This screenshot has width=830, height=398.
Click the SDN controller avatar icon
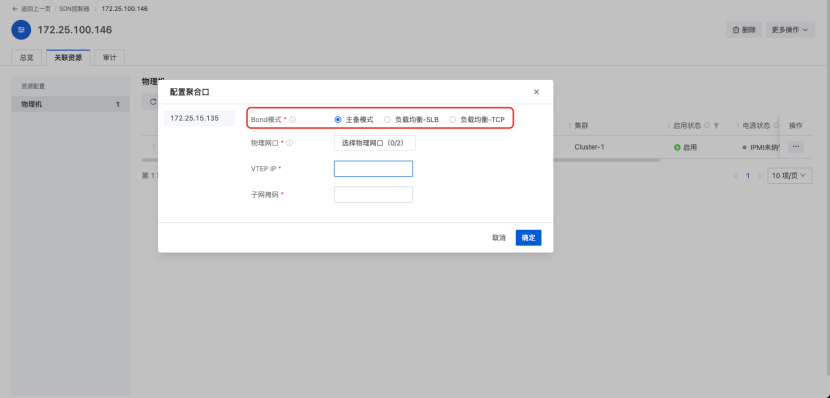(x=21, y=30)
